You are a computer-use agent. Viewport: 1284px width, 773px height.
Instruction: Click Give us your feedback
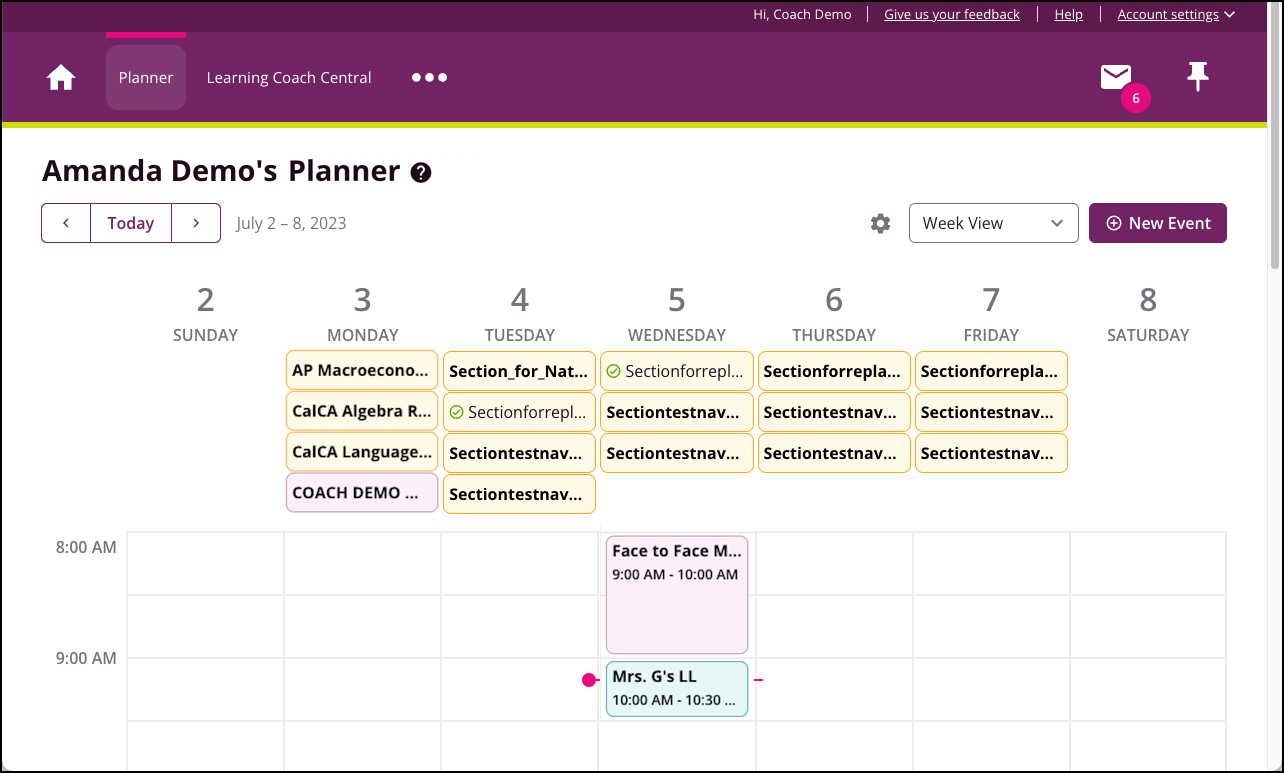click(951, 14)
